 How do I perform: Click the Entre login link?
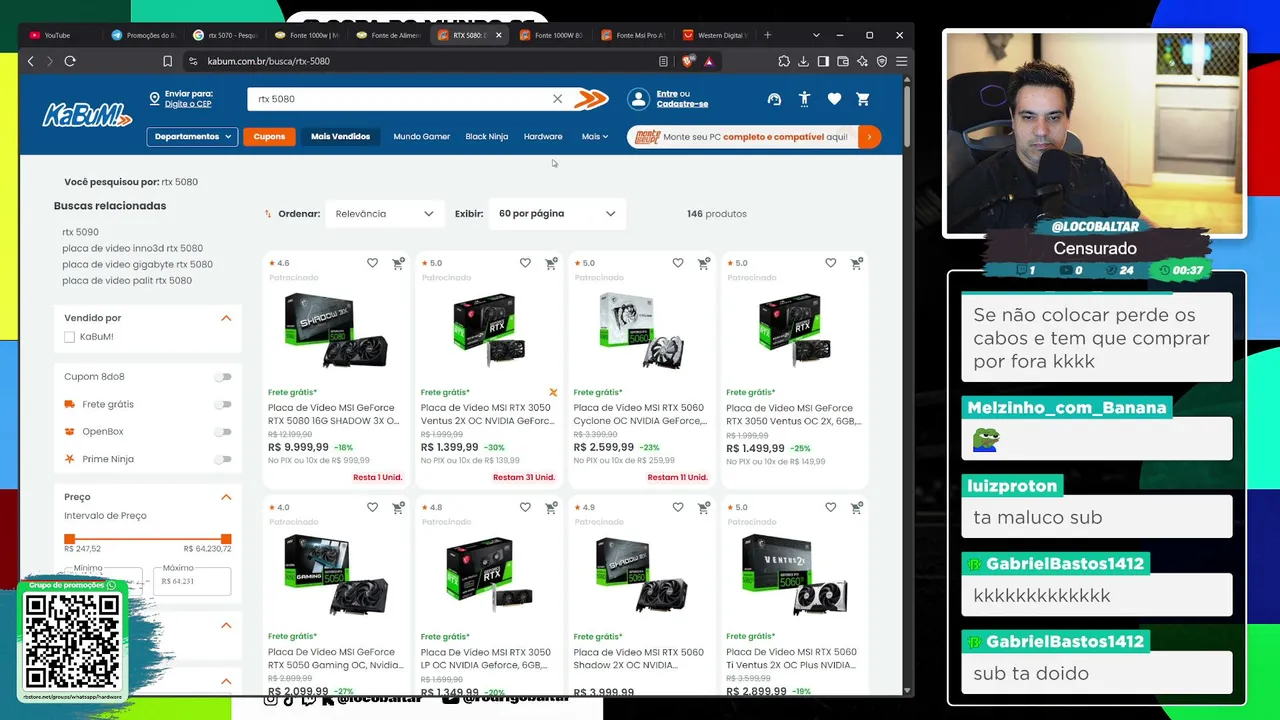[666, 94]
